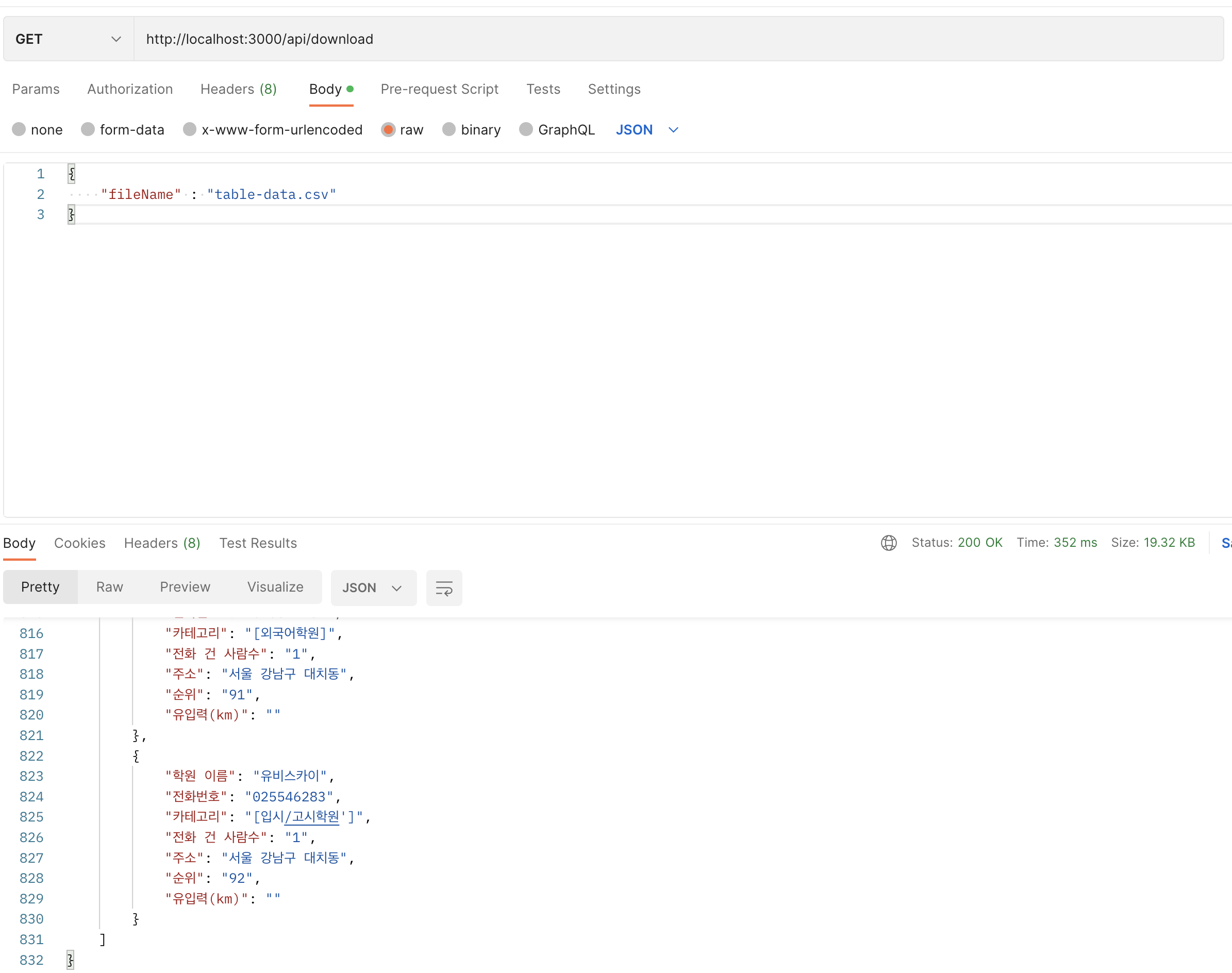Select the none body type
Screen dimensions: 1232x973
[20, 129]
